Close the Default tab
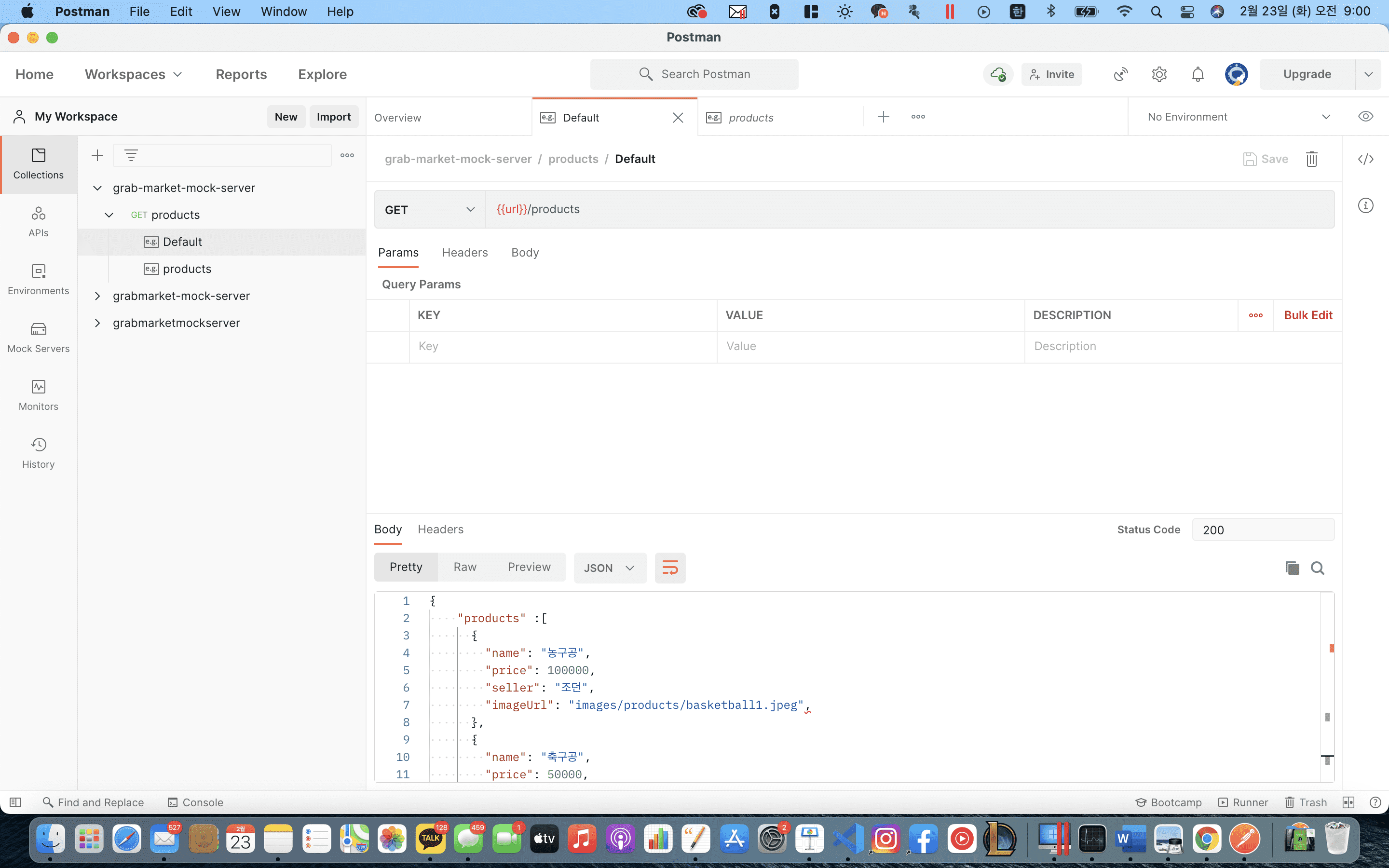The width and height of the screenshot is (1389, 868). (678, 118)
